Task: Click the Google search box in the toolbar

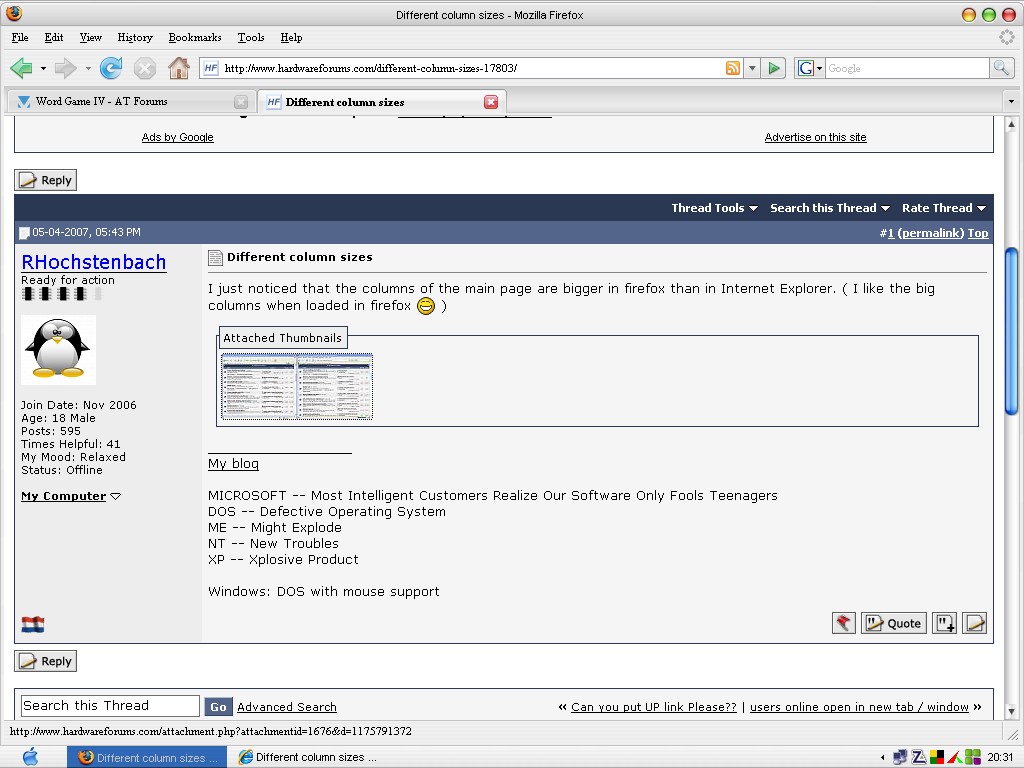Action: tap(907, 68)
